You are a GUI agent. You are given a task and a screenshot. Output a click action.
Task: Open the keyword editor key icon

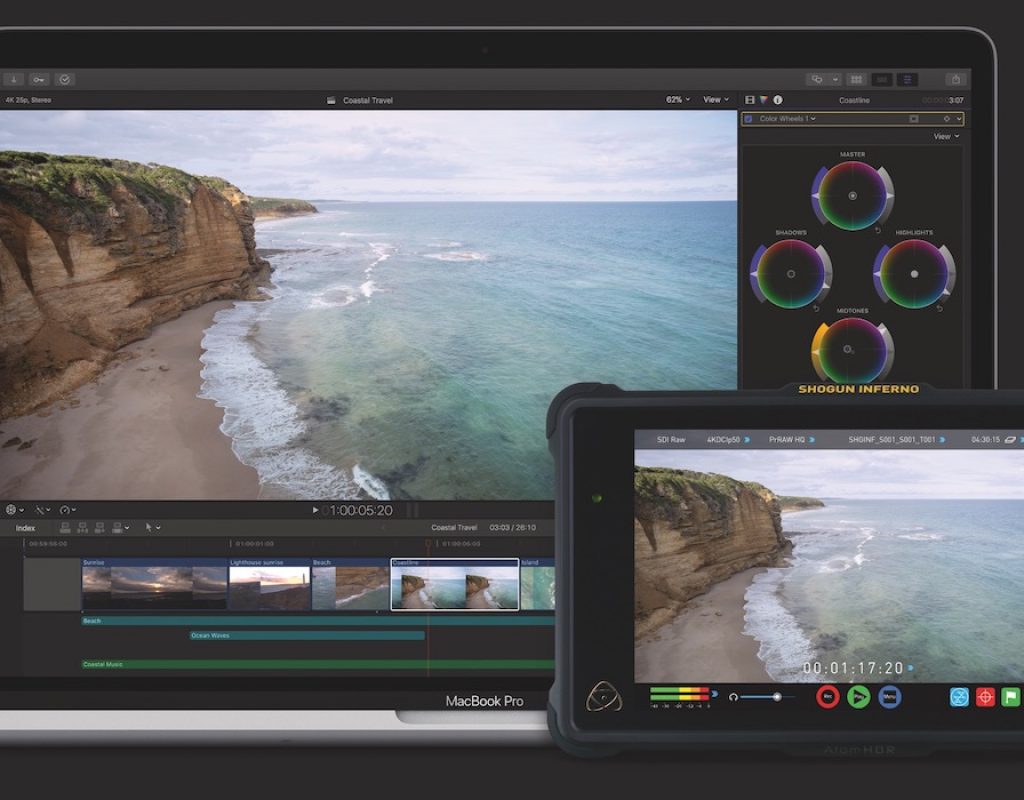click(x=39, y=80)
